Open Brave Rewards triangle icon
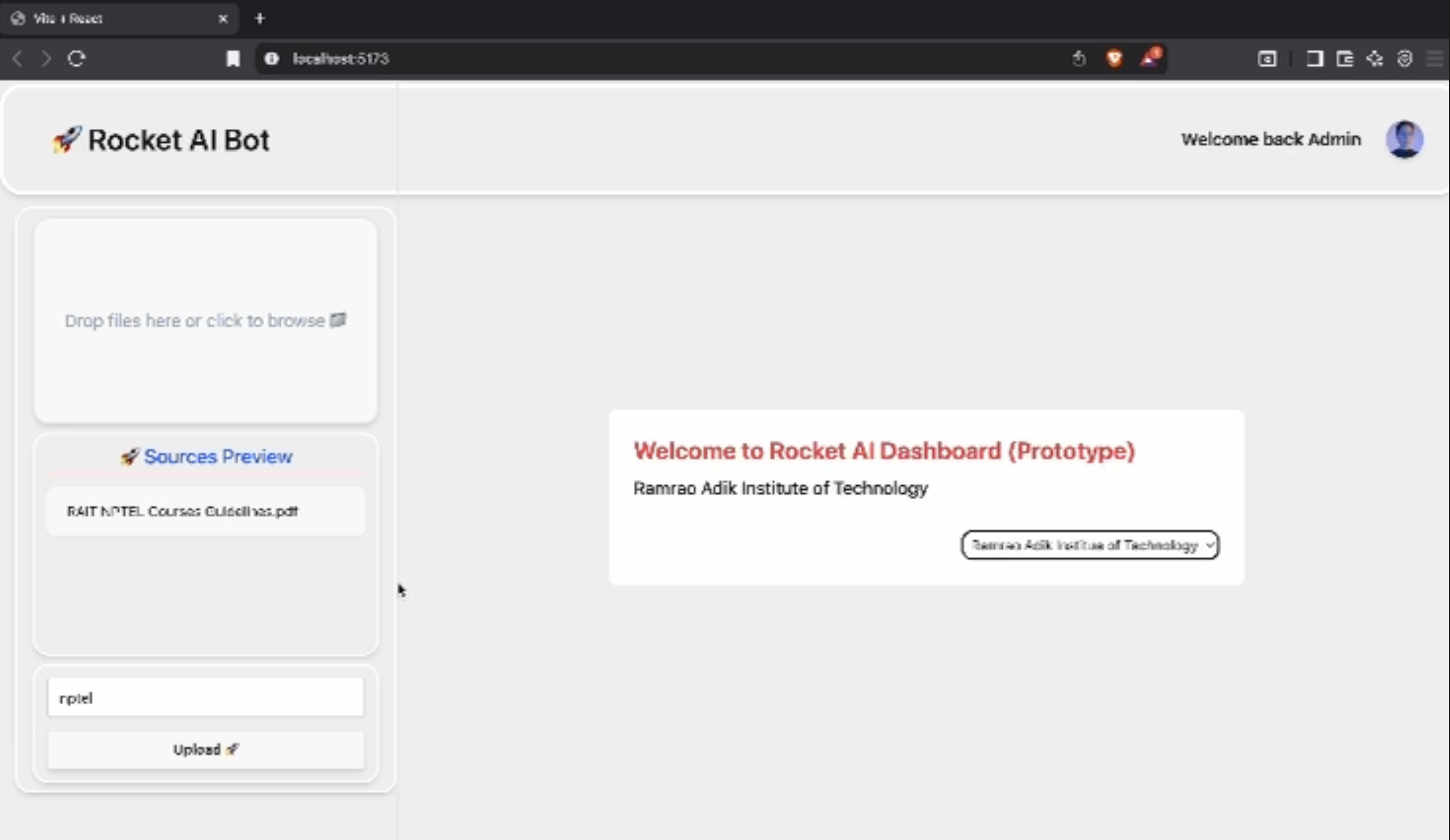Image resolution: width=1450 pixels, height=840 pixels. click(1149, 58)
